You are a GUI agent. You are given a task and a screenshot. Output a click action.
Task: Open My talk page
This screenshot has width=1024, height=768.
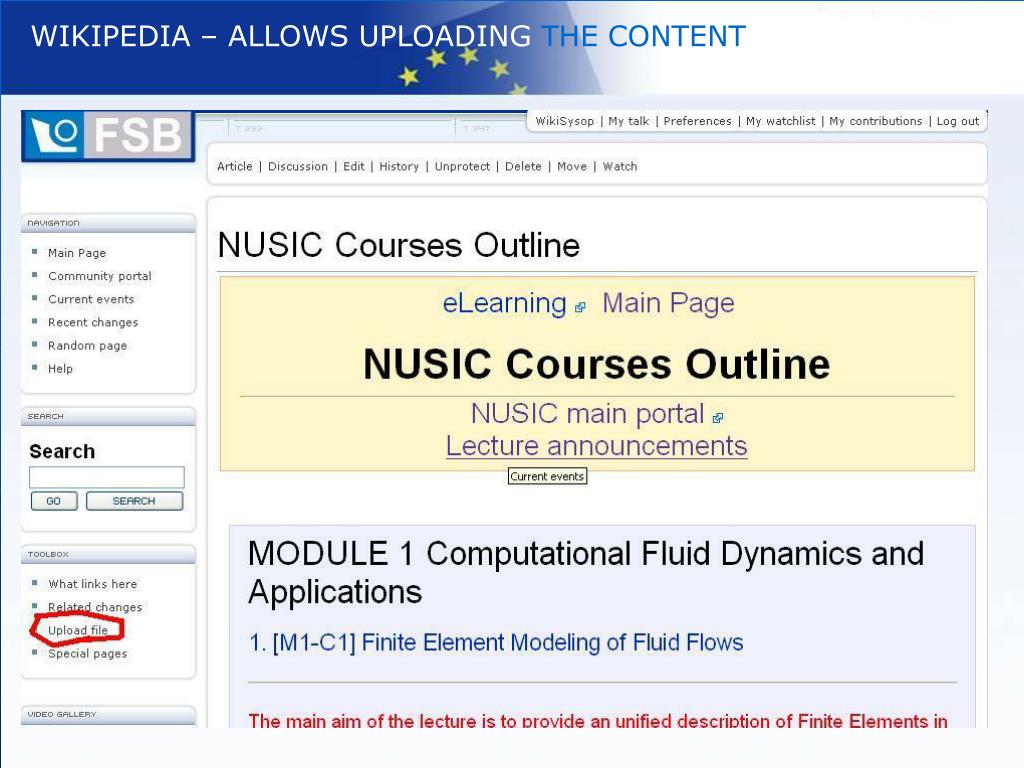tap(628, 121)
